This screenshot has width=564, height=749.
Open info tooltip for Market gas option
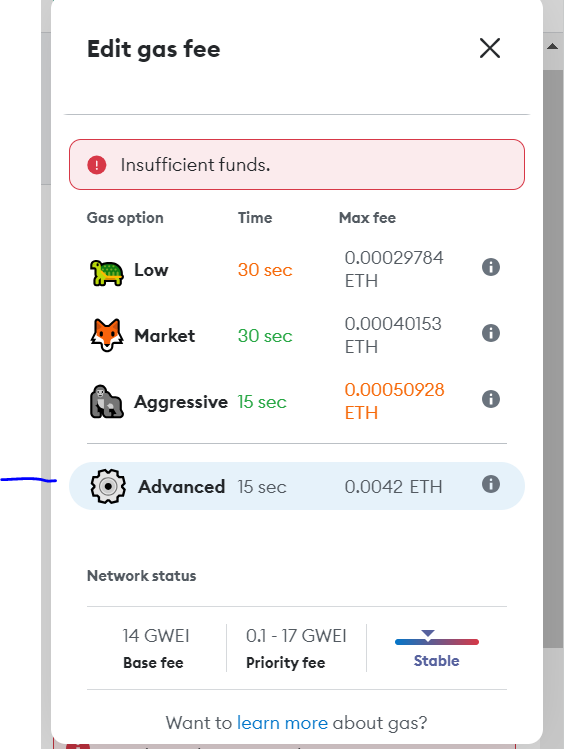pos(490,333)
